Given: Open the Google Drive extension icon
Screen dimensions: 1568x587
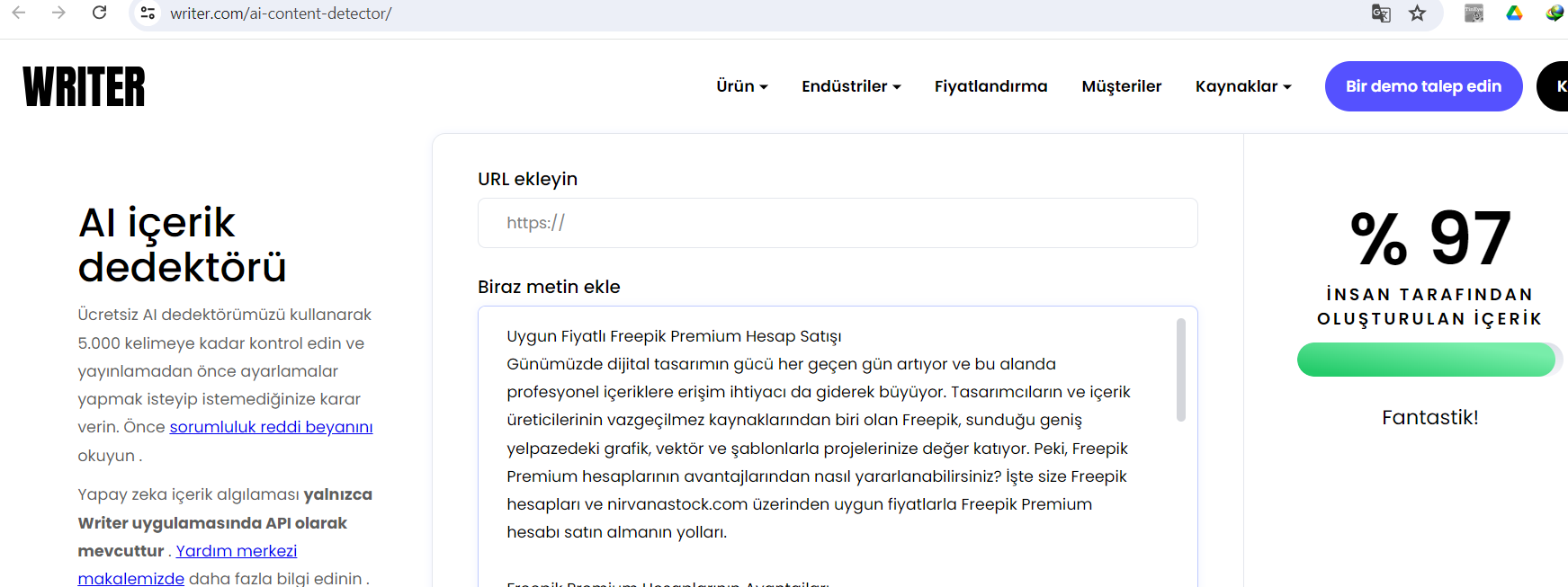Looking at the screenshot, I should click(x=1515, y=13).
